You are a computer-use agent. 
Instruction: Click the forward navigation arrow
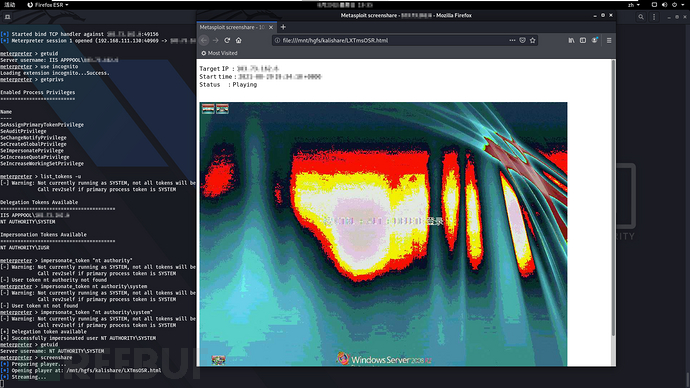click(x=216, y=40)
